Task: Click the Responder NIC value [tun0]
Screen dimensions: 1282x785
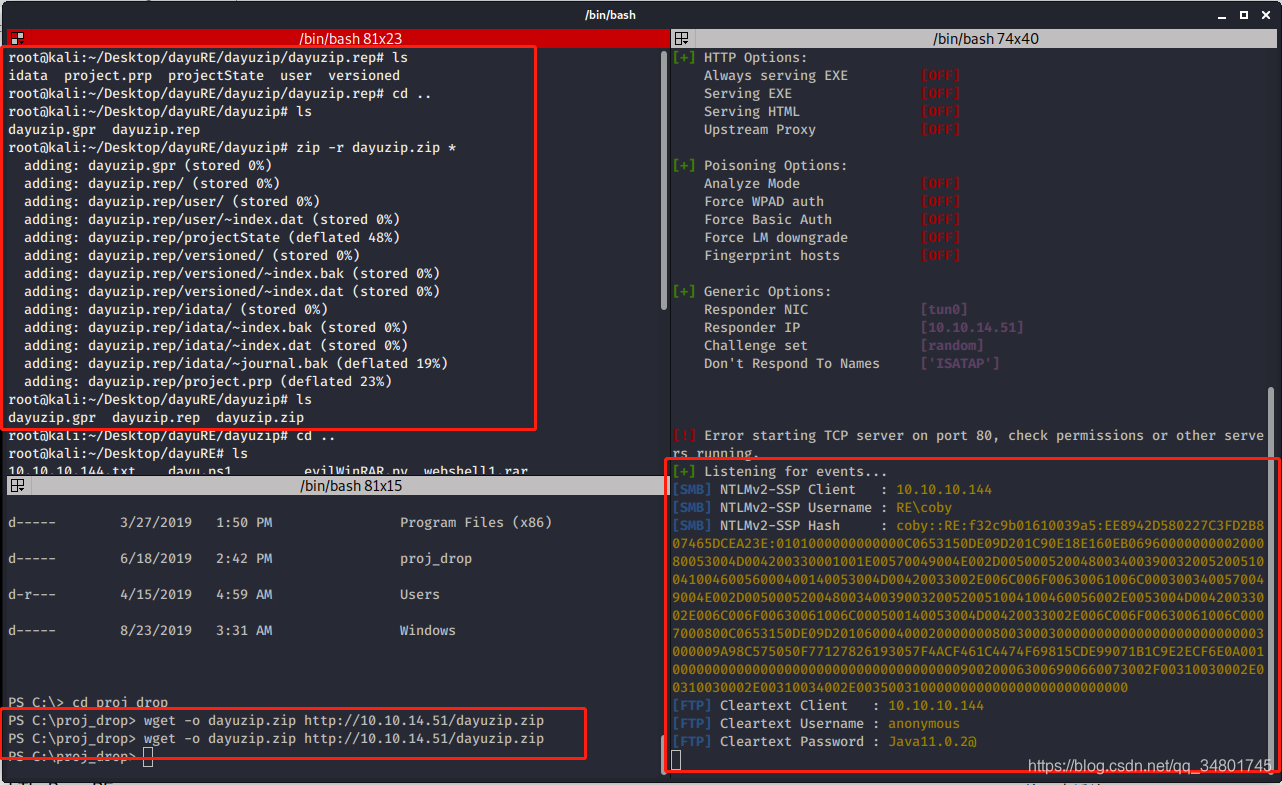Action: click(944, 310)
